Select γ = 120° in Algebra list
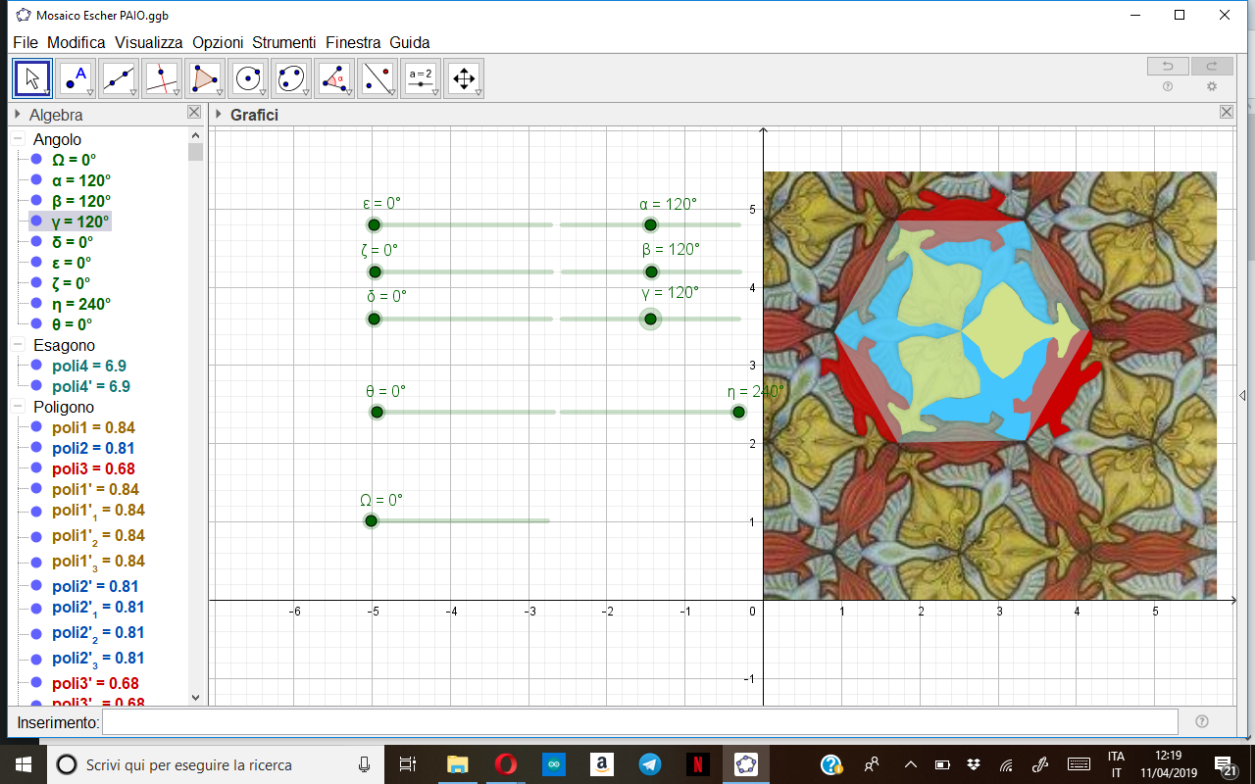 click(81, 222)
